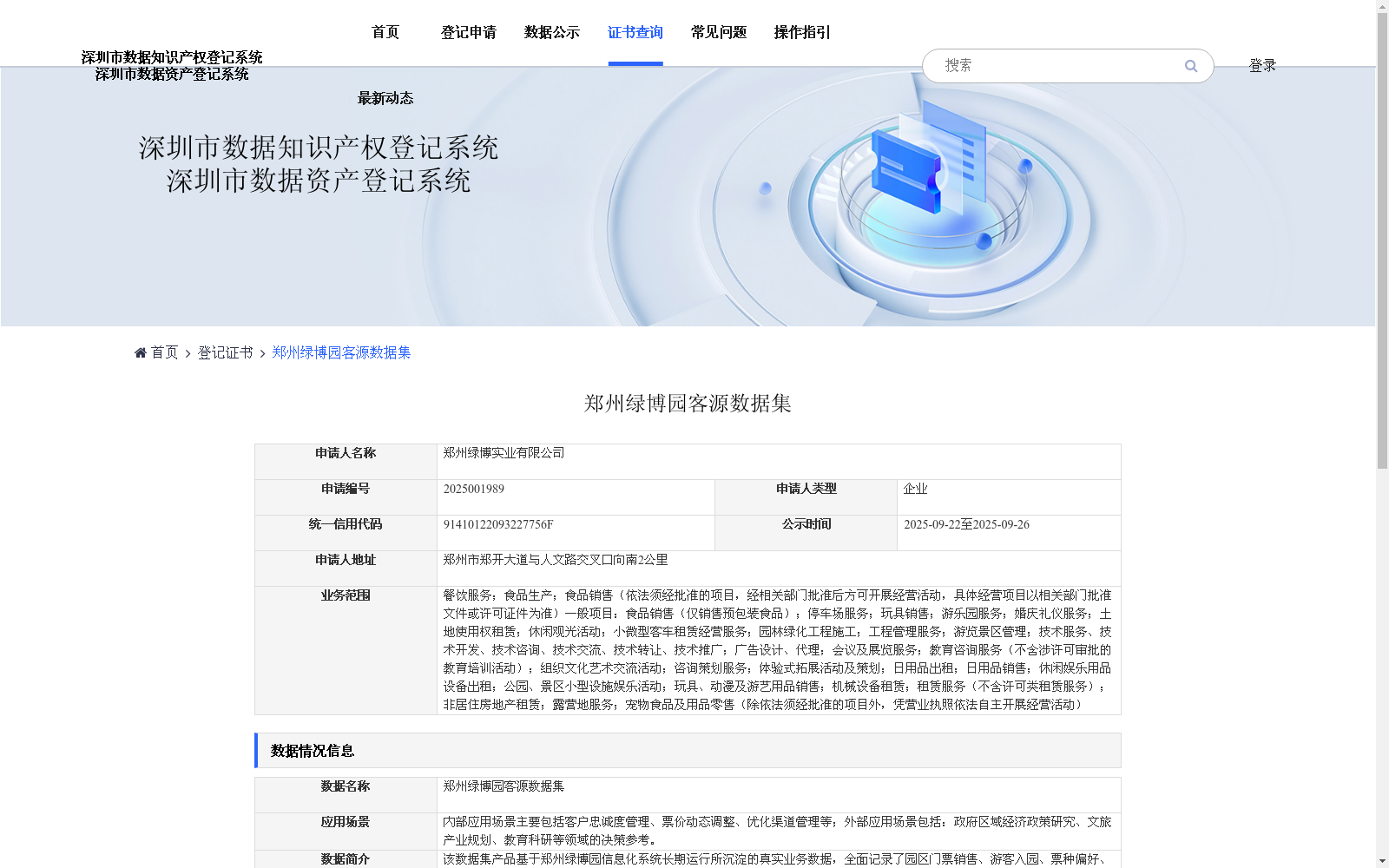Click the 申请人地址 label cell
The height and width of the screenshot is (868, 1389).
pos(346,569)
